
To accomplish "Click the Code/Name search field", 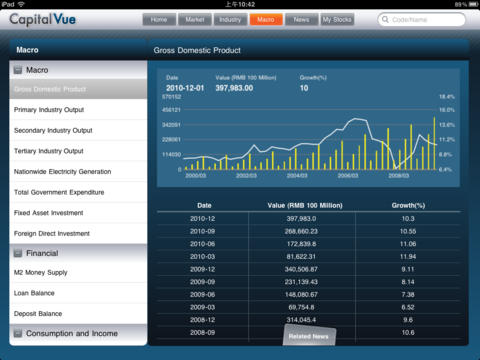I will [x=422, y=20].
